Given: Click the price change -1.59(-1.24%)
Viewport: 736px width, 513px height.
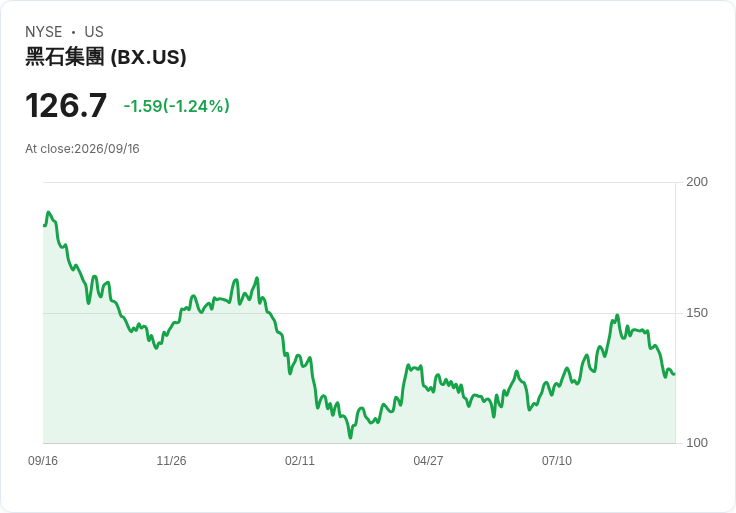Looking at the screenshot, I should click(x=176, y=106).
